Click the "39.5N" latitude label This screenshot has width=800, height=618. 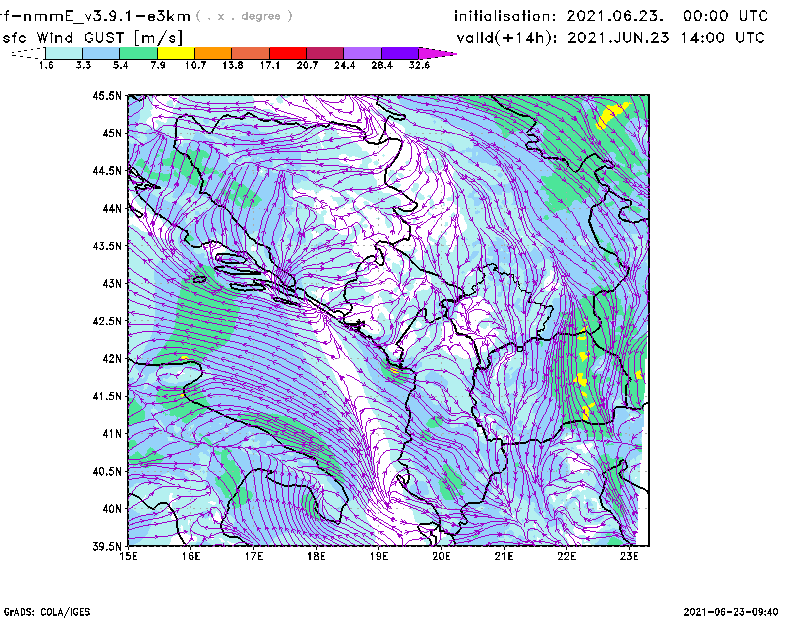coord(107,546)
